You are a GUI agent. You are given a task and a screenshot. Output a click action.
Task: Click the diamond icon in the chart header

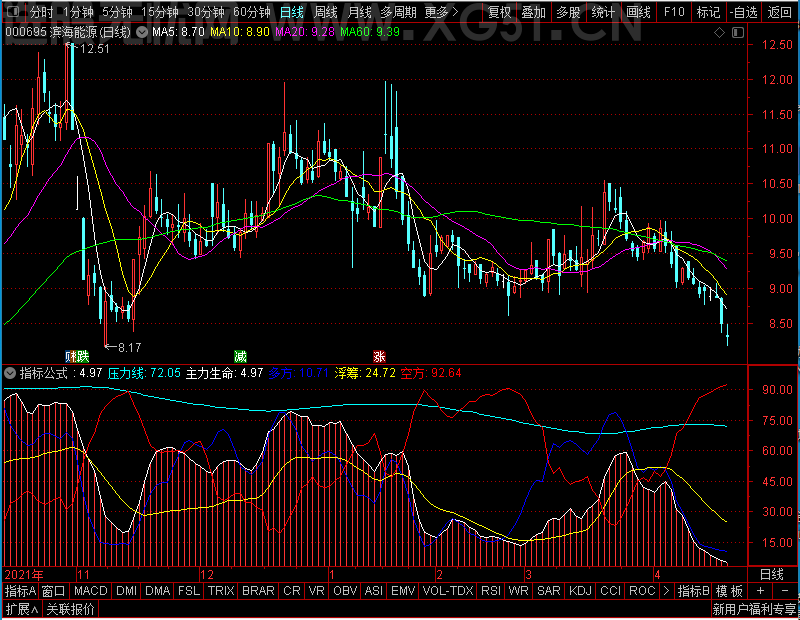[x=719, y=33]
